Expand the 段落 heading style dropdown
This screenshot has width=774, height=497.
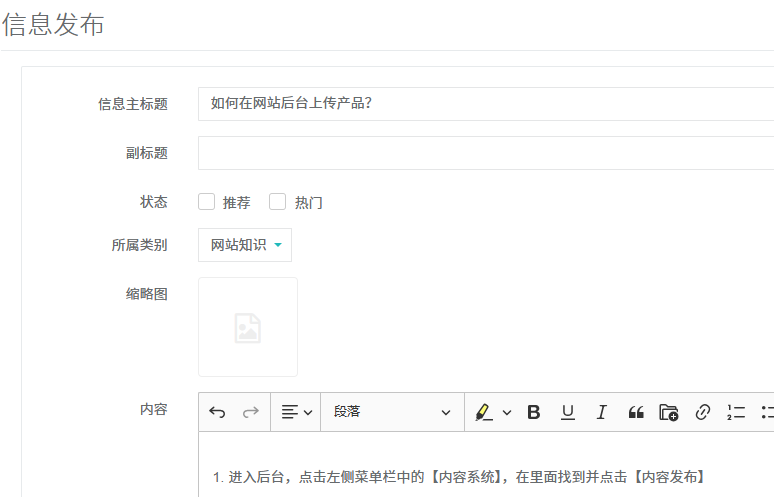point(392,412)
